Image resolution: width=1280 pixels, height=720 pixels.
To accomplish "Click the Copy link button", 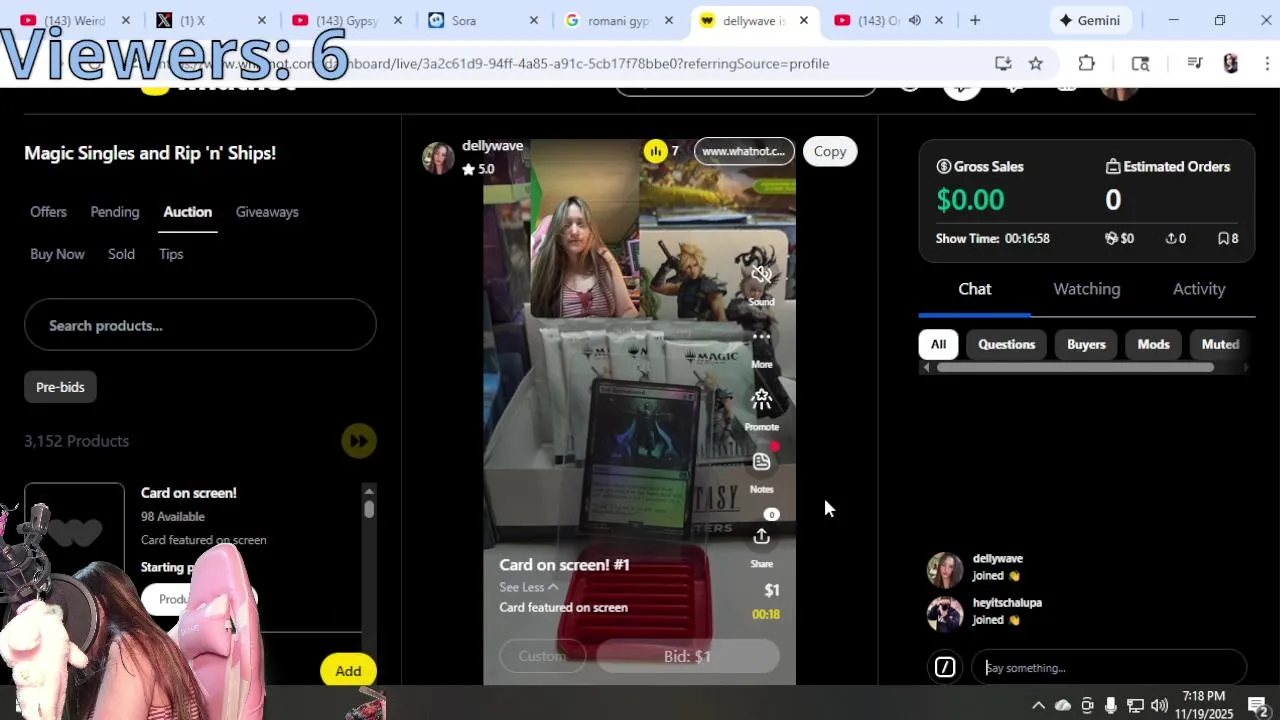I will point(830,151).
